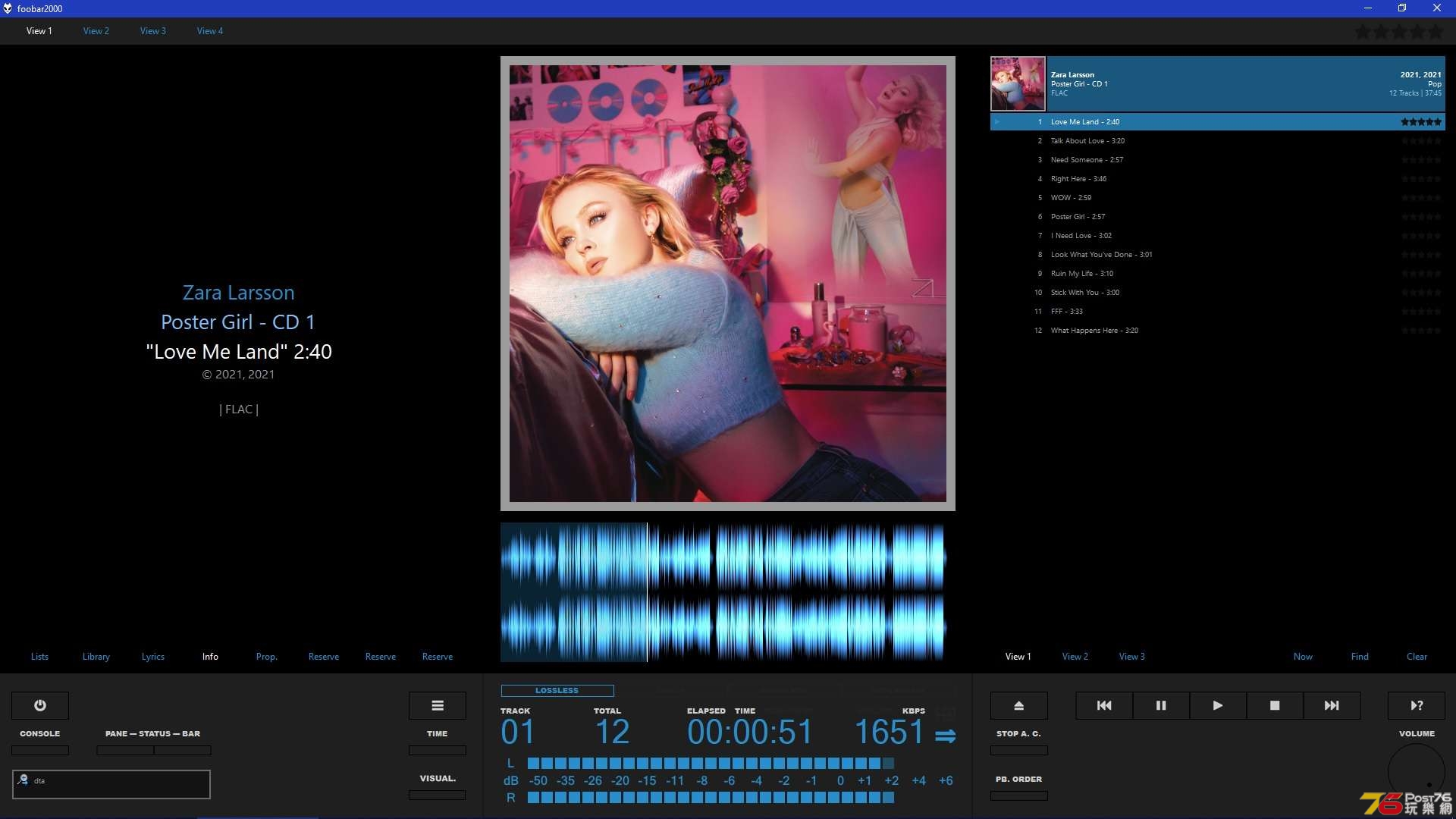Viewport: 1456px width, 819px height.
Task: Select track WOW - 2:59
Action: (1218, 198)
